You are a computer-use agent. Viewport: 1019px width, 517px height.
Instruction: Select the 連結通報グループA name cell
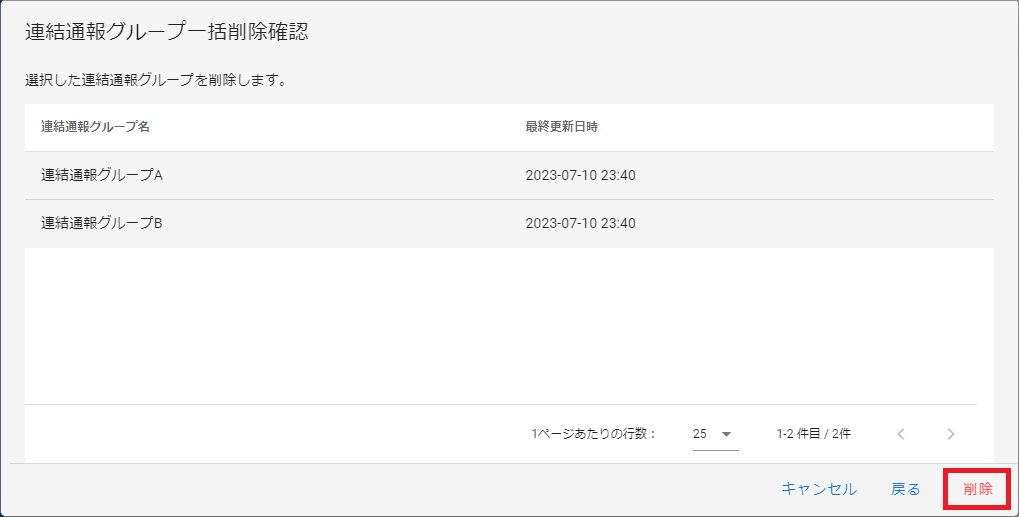[102, 175]
